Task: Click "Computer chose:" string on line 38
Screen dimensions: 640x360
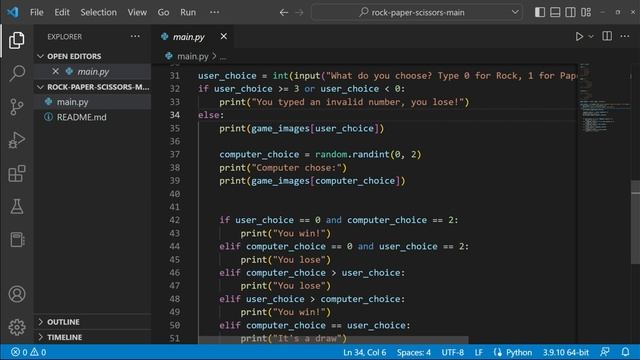Action: click(296, 168)
